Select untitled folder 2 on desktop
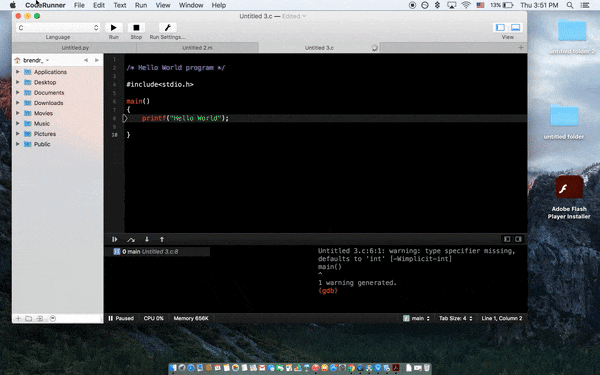600x375 pixels. click(x=572, y=36)
